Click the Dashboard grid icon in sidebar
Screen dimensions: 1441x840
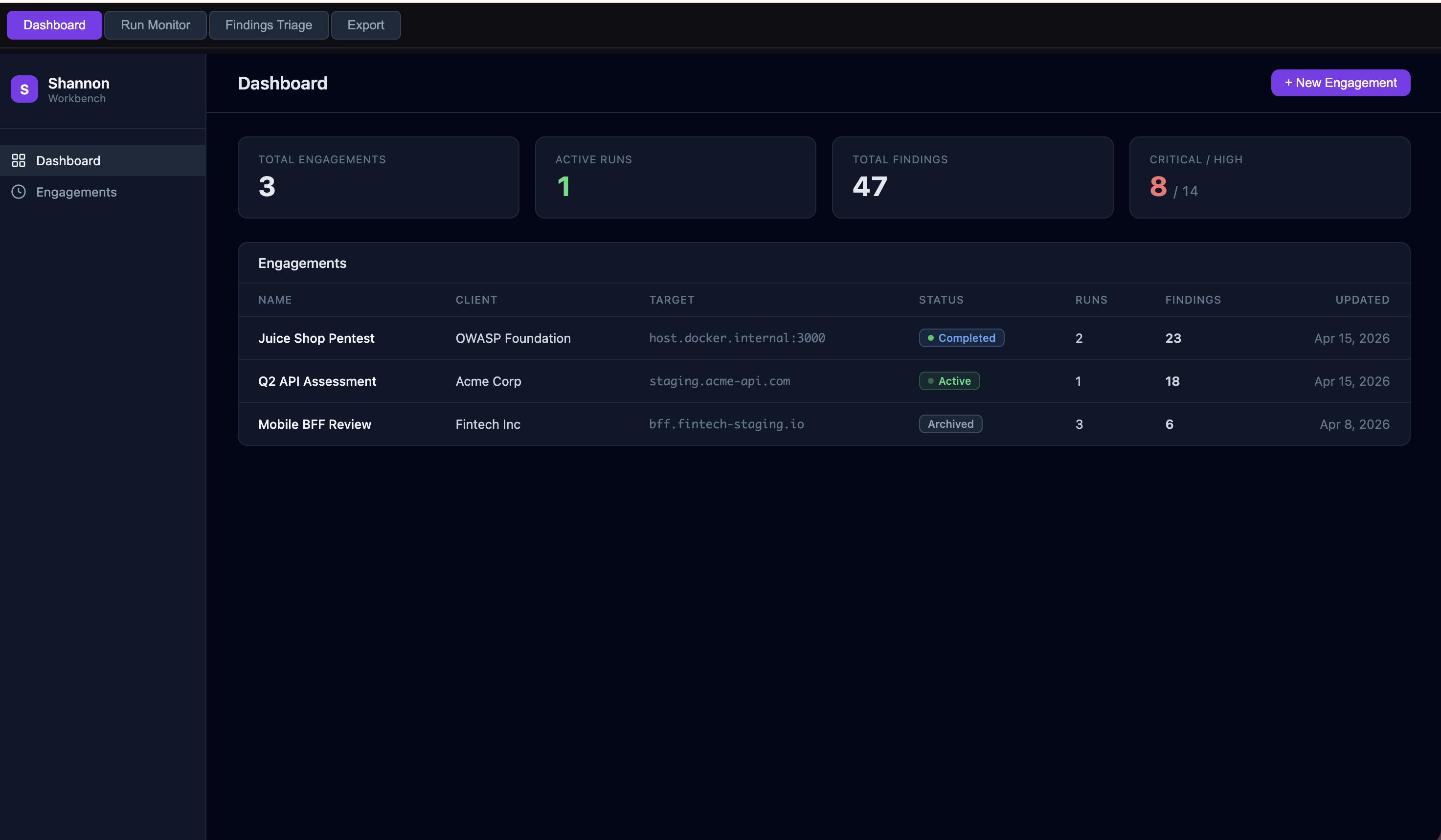click(18, 160)
